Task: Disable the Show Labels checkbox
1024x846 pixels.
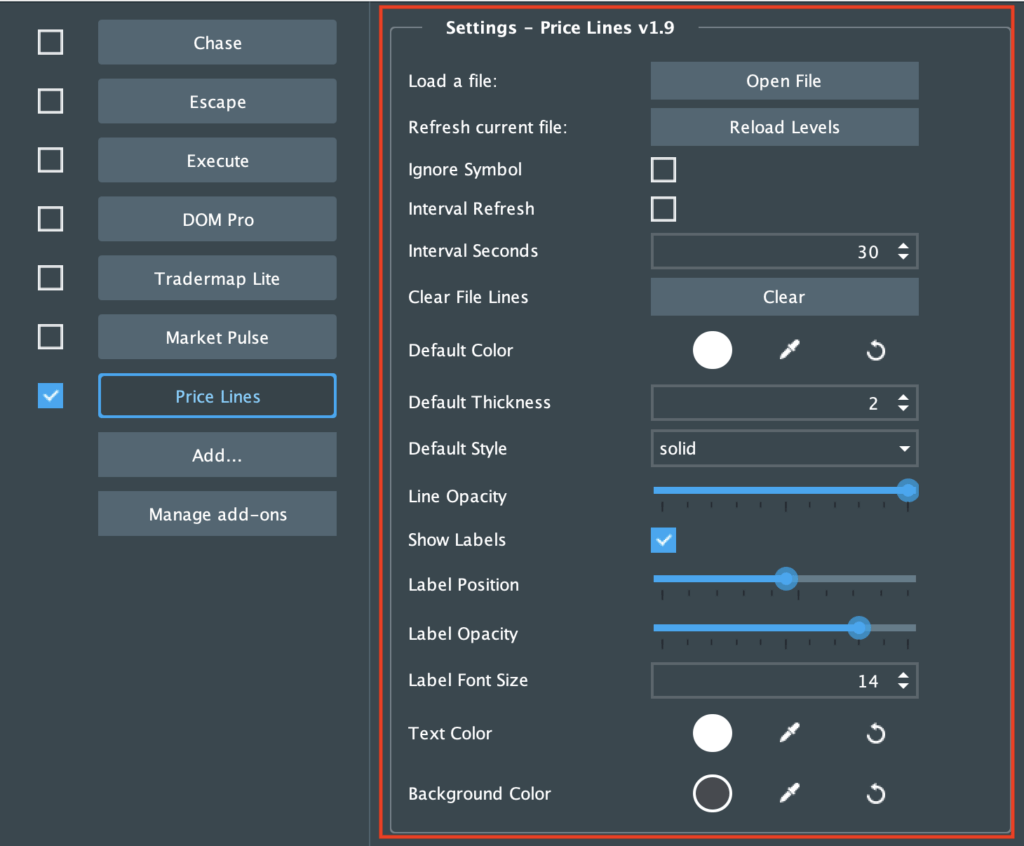Action: (663, 540)
